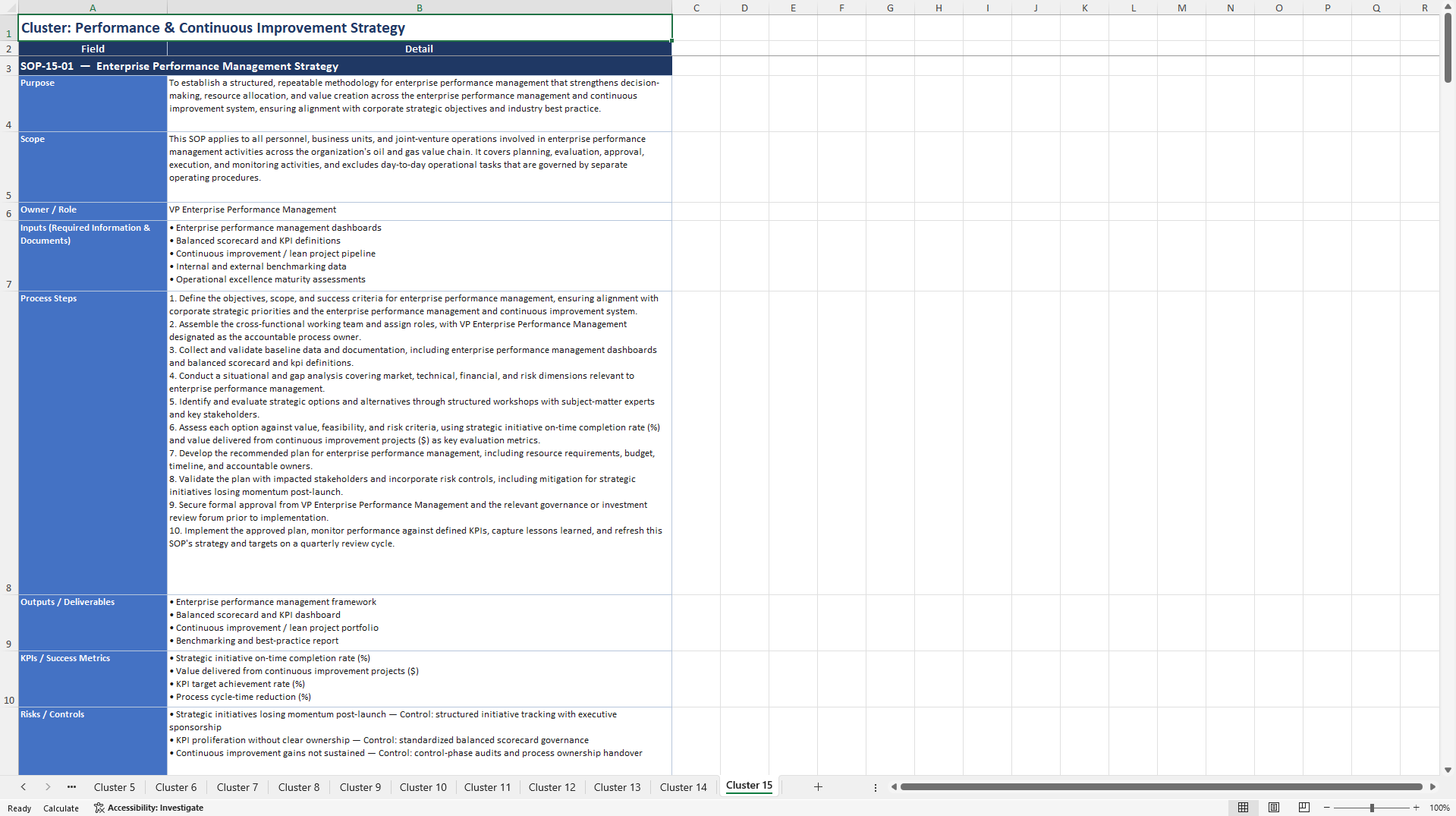Click the horizontal scrollbar thumb
This screenshot has height=816, width=1456.
click(1161, 787)
